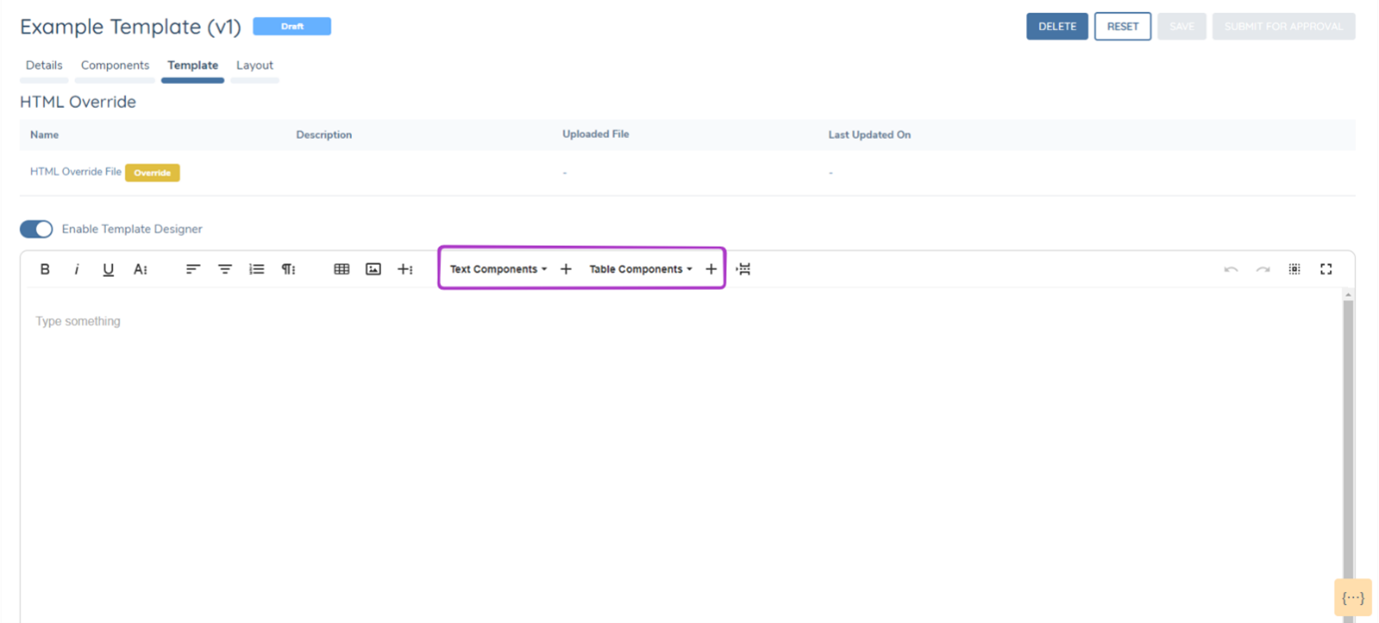The height and width of the screenshot is (623, 1379).
Task: Disable the Enable Template Designer toggle
Action: pyautogui.click(x=37, y=229)
